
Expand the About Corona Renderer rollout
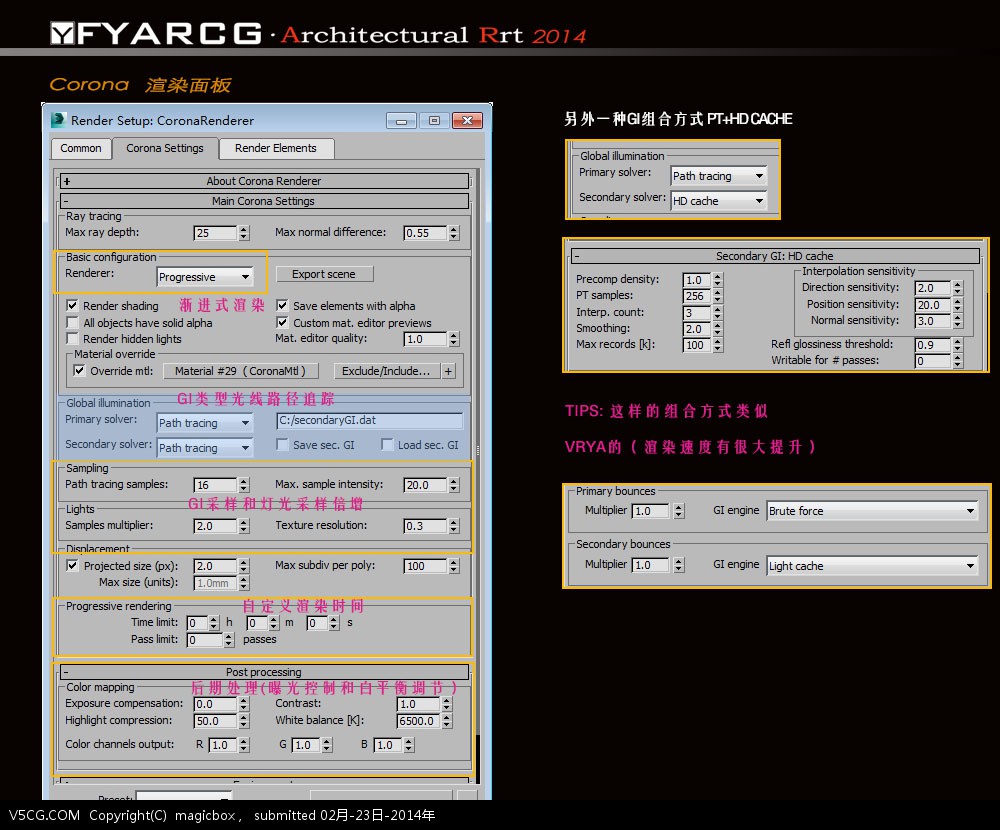tap(264, 181)
